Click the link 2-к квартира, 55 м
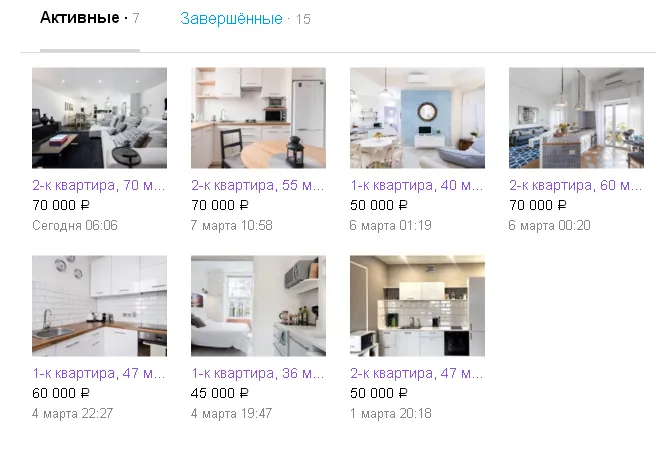 258,185
